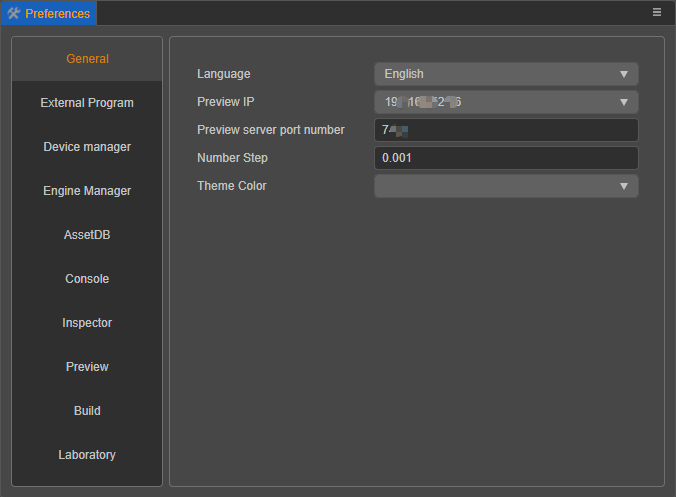Image resolution: width=676 pixels, height=497 pixels.
Task: Open Console preferences
Action: pyautogui.click(x=87, y=279)
